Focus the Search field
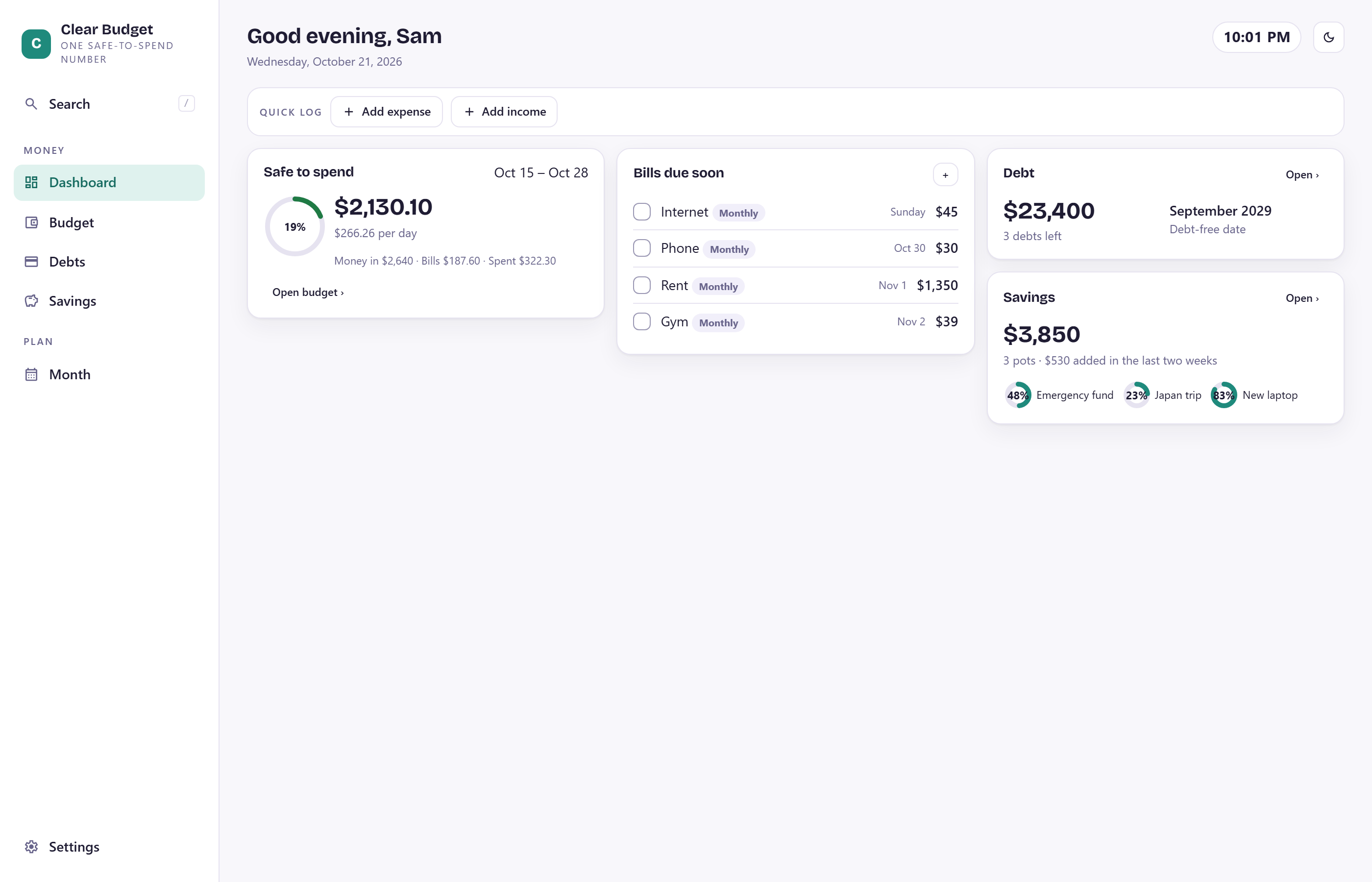 tap(109, 104)
